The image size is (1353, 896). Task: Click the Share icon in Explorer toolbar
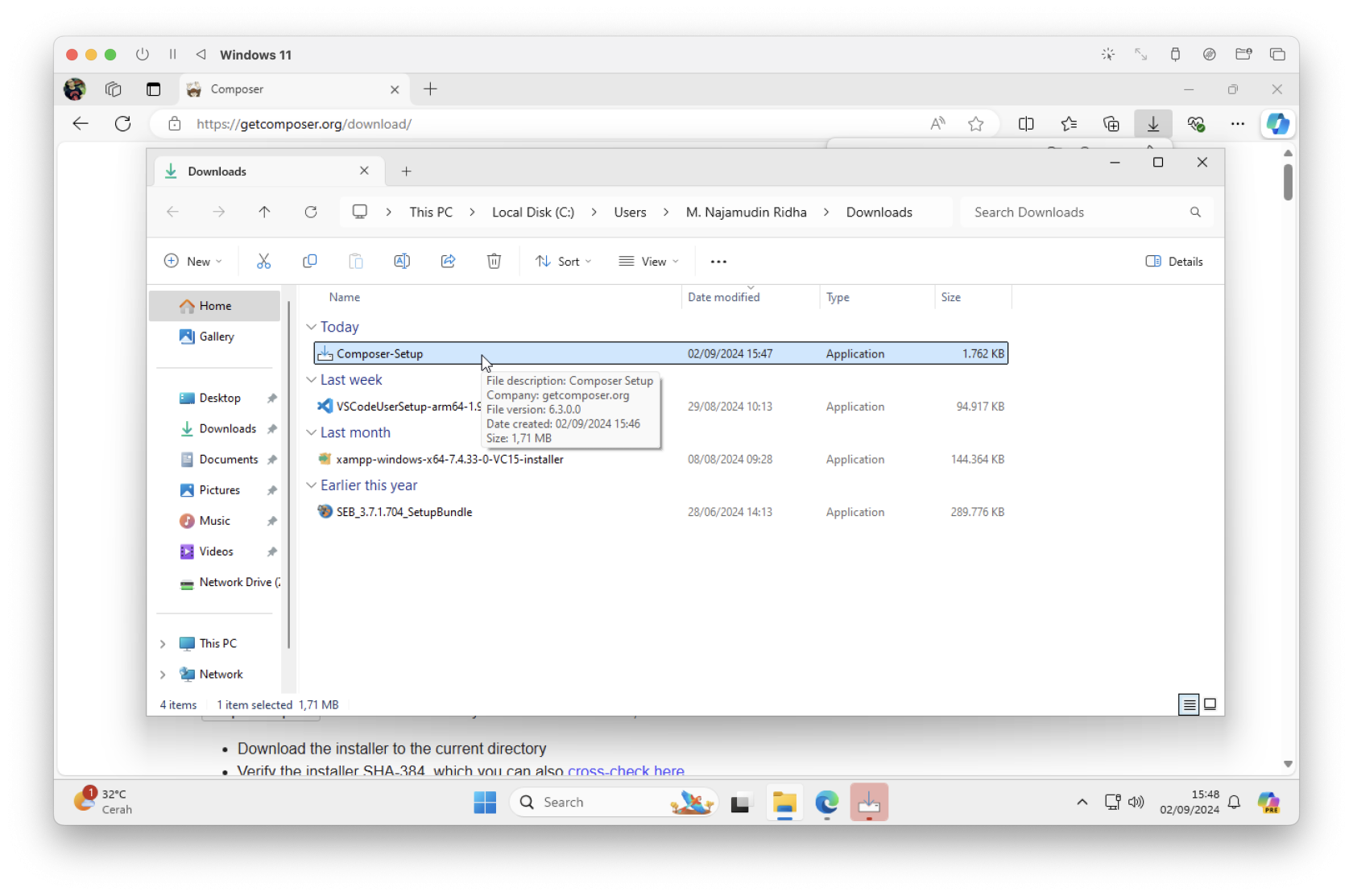[449, 261]
